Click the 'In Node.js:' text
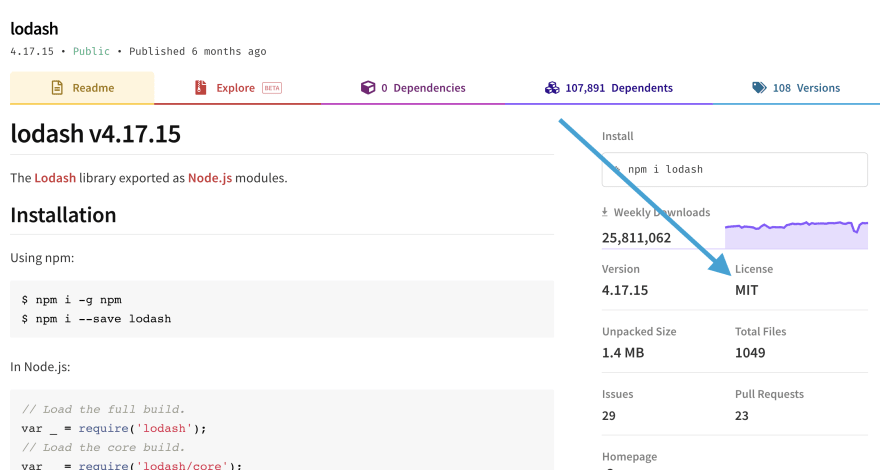The width and height of the screenshot is (880, 470). tap(40, 367)
